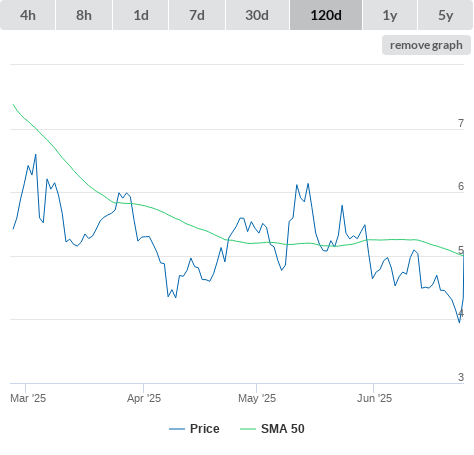Choose the 120d time range
The height and width of the screenshot is (455, 474).
coord(326,15)
